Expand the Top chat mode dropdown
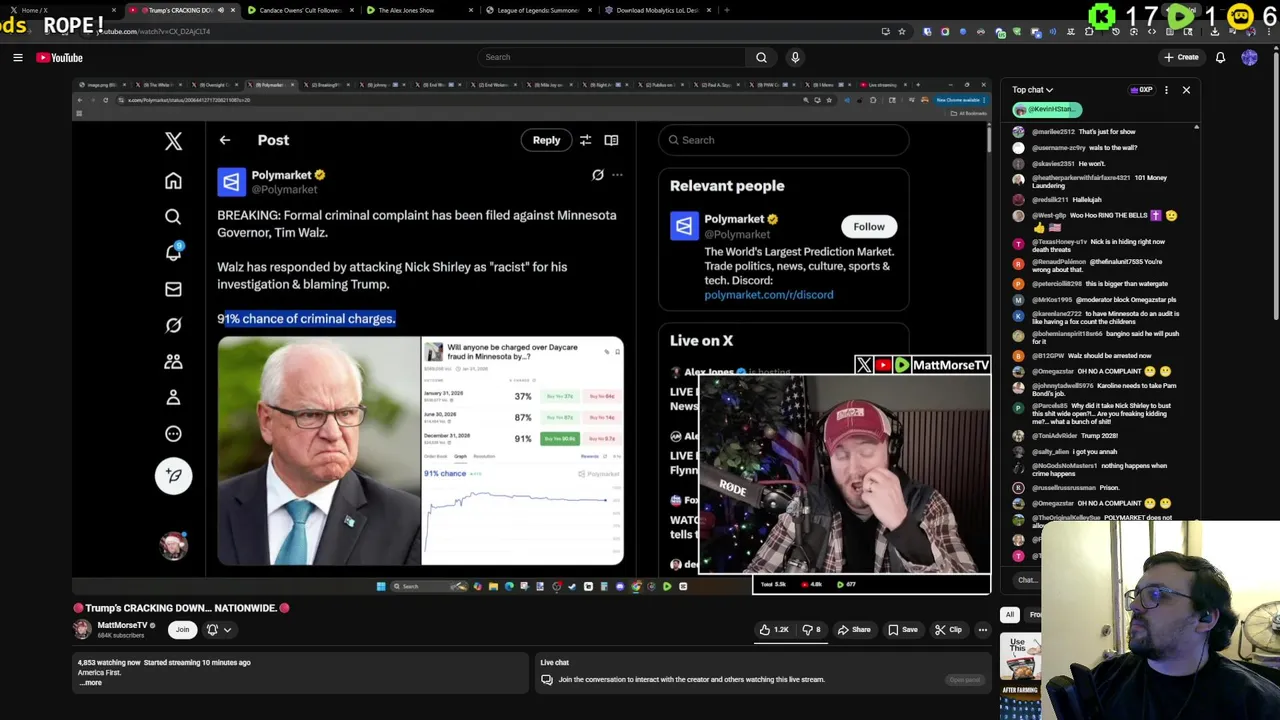The width and height of the screenshot is (1280, 720). [x=1032, y=90]
